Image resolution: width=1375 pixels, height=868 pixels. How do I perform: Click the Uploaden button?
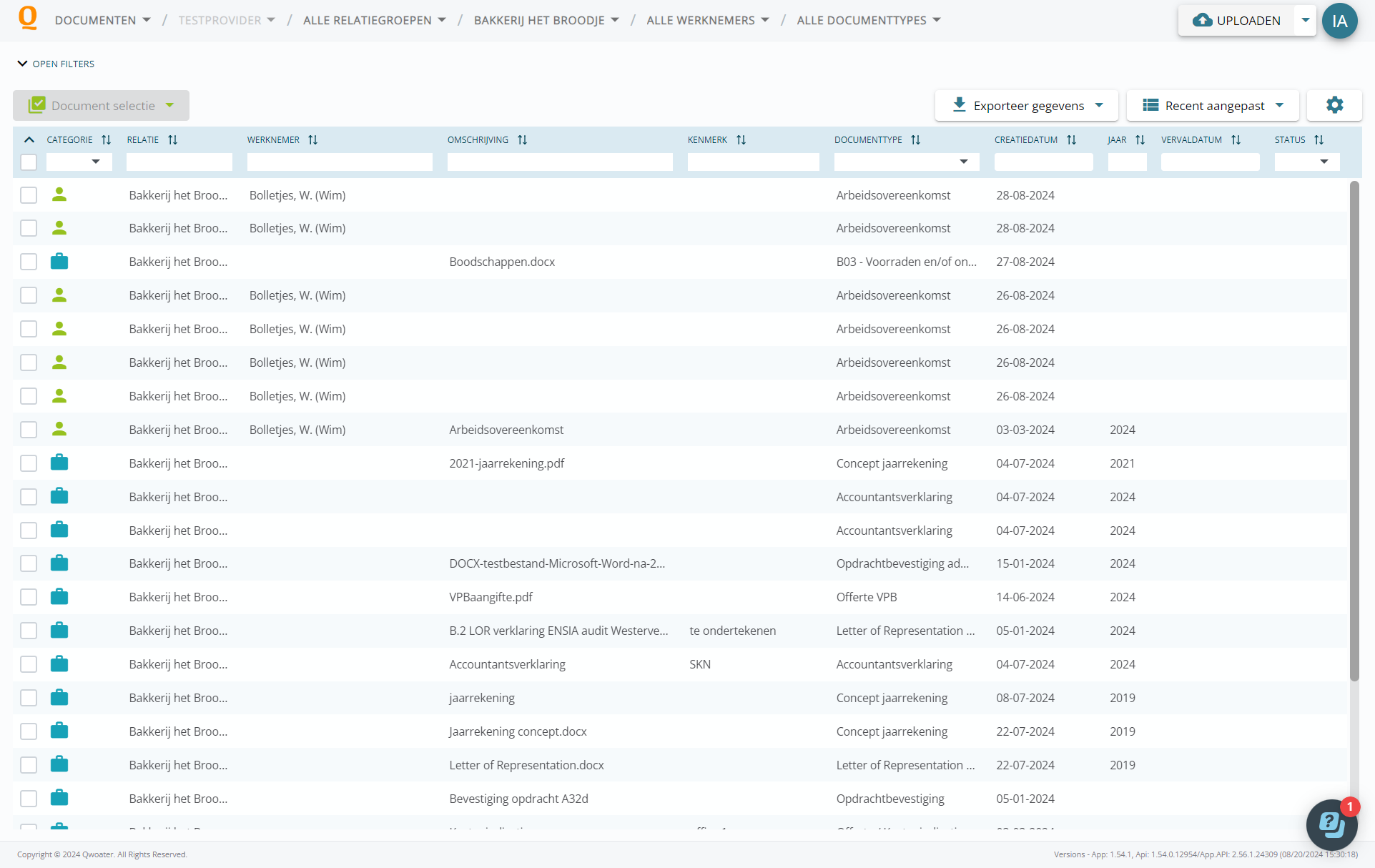pos(1236,21)
